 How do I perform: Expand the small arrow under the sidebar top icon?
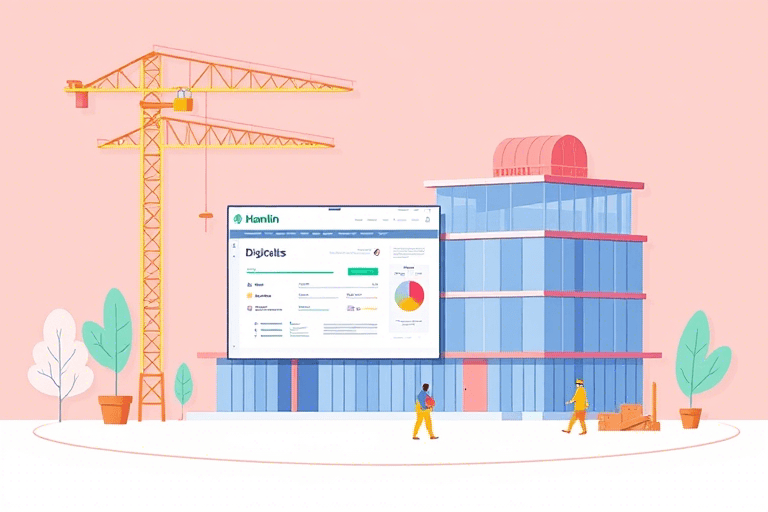[233, 256]
